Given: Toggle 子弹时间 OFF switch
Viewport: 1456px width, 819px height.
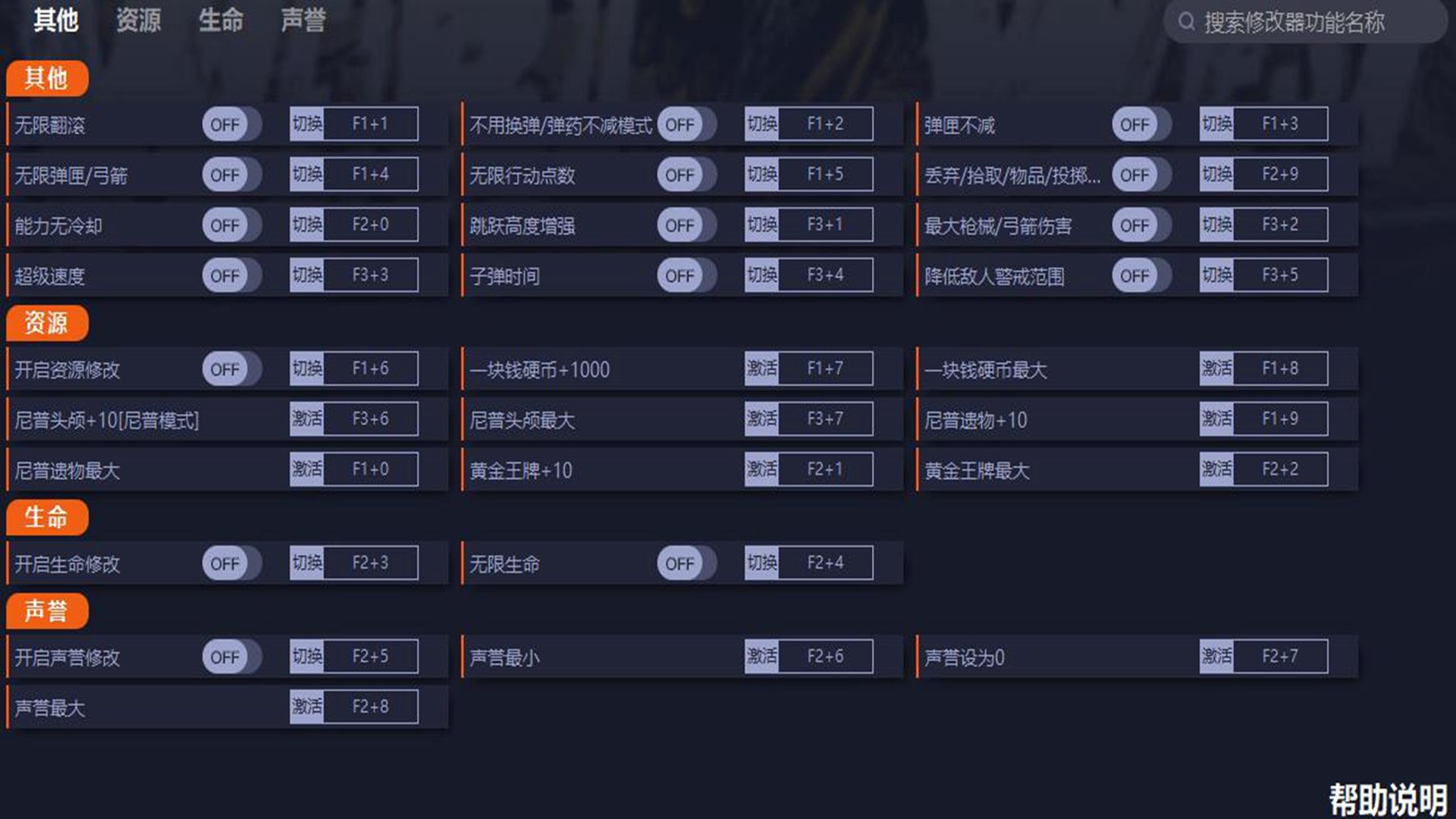Looking at the screenshot, I should tap(686, 275).
